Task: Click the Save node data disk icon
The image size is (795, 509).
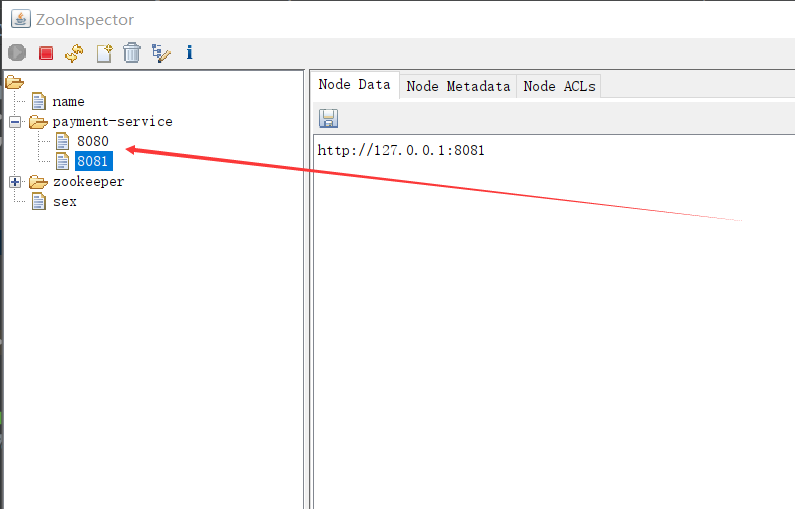Action: [329, 118]
